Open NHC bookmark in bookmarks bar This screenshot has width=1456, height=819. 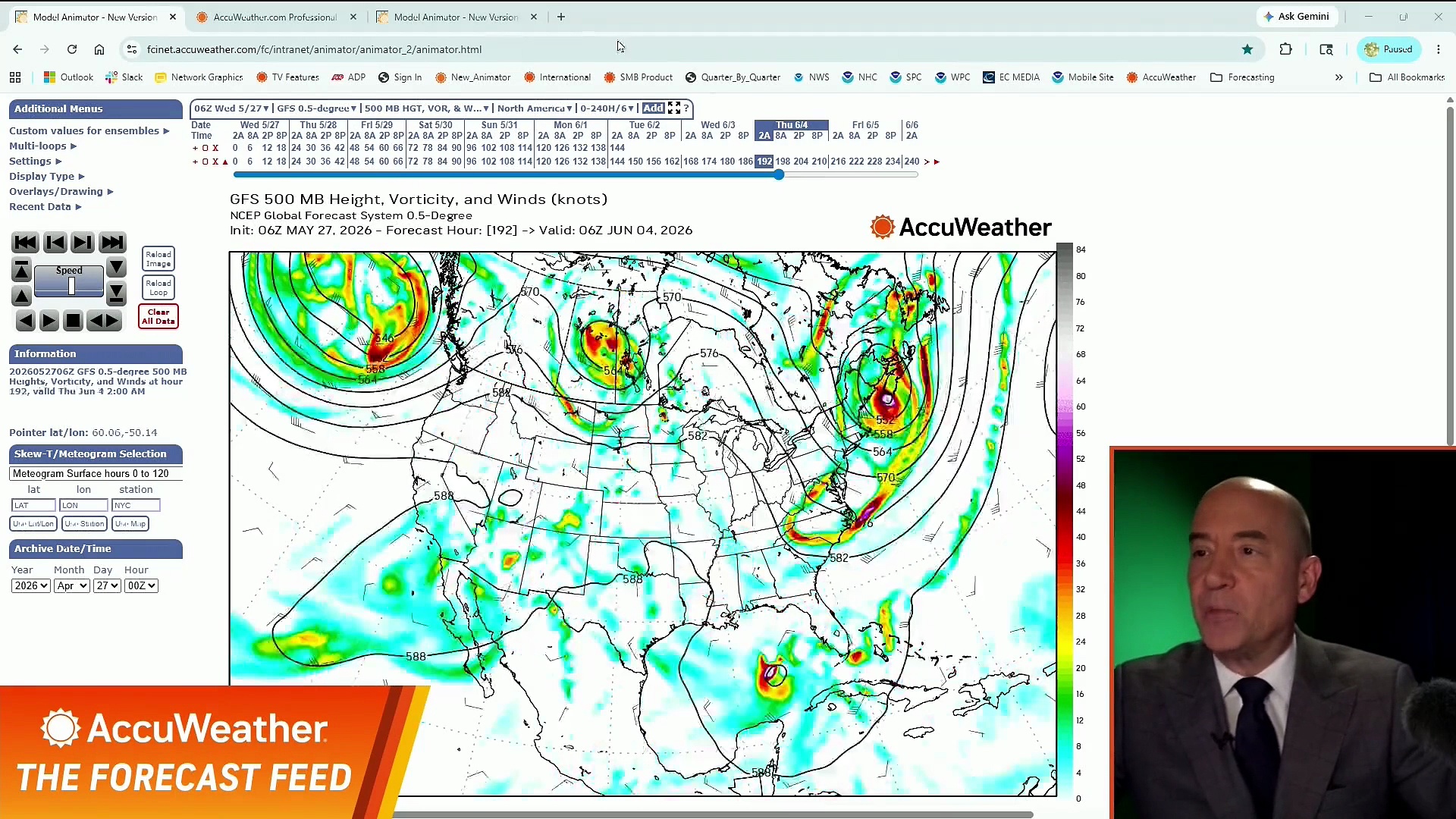[x=859, y=77]
